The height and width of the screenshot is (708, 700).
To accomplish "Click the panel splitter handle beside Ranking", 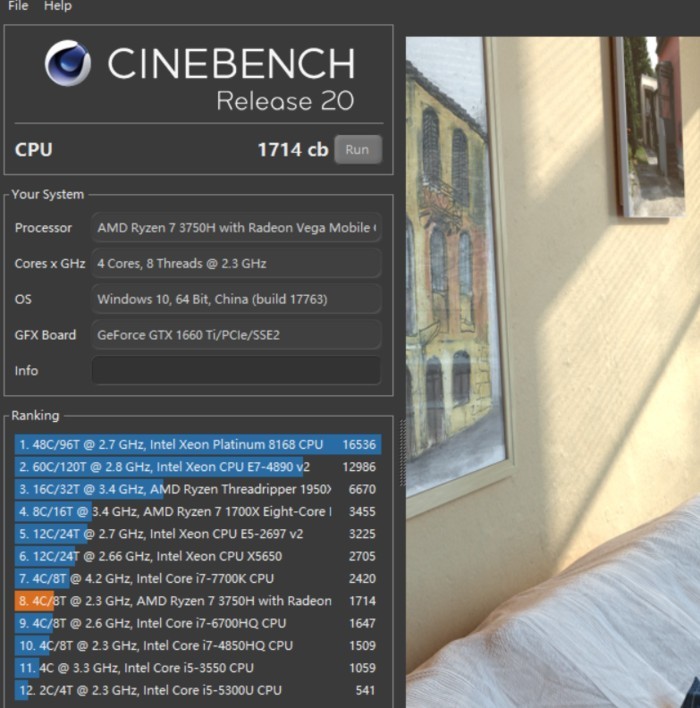I will pos(402,452).
